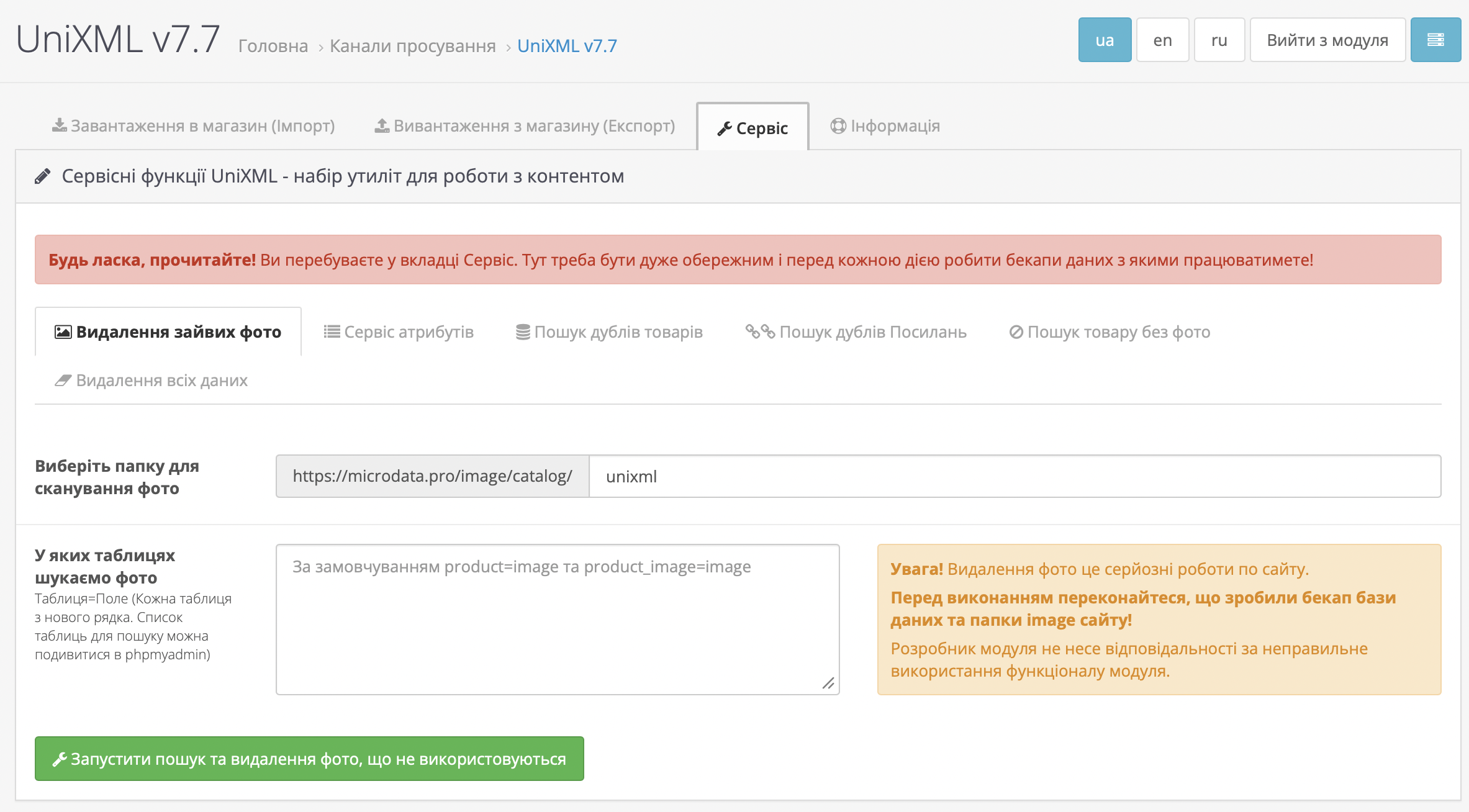Select Видалення зайвих фото sub-tab
The image size is (1469, 812).
pos(168,332)
